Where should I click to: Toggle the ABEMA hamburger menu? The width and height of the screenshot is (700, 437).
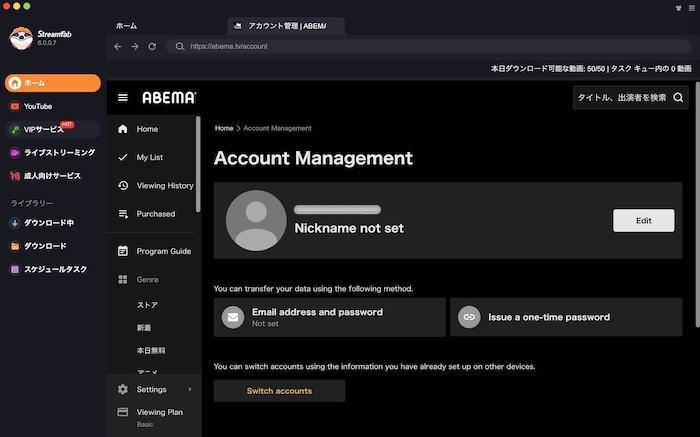point(123,97)
